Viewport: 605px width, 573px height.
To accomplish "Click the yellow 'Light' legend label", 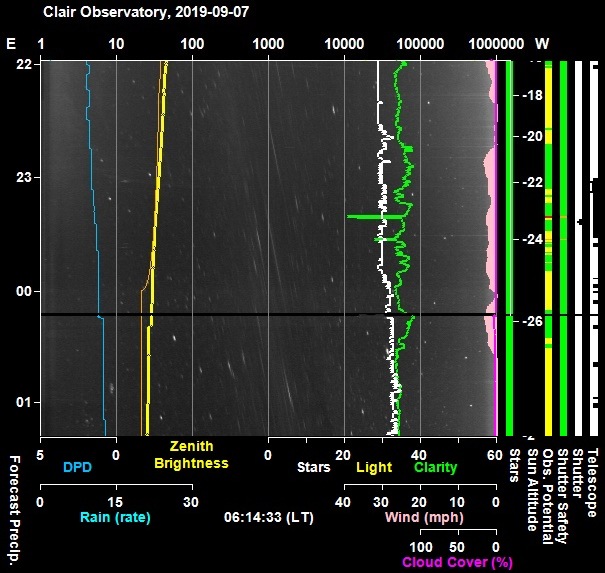I will coord(373,467).
